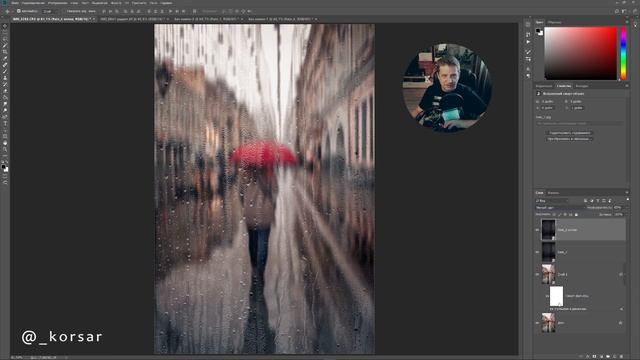Open the Actions panel play icon

528,42
